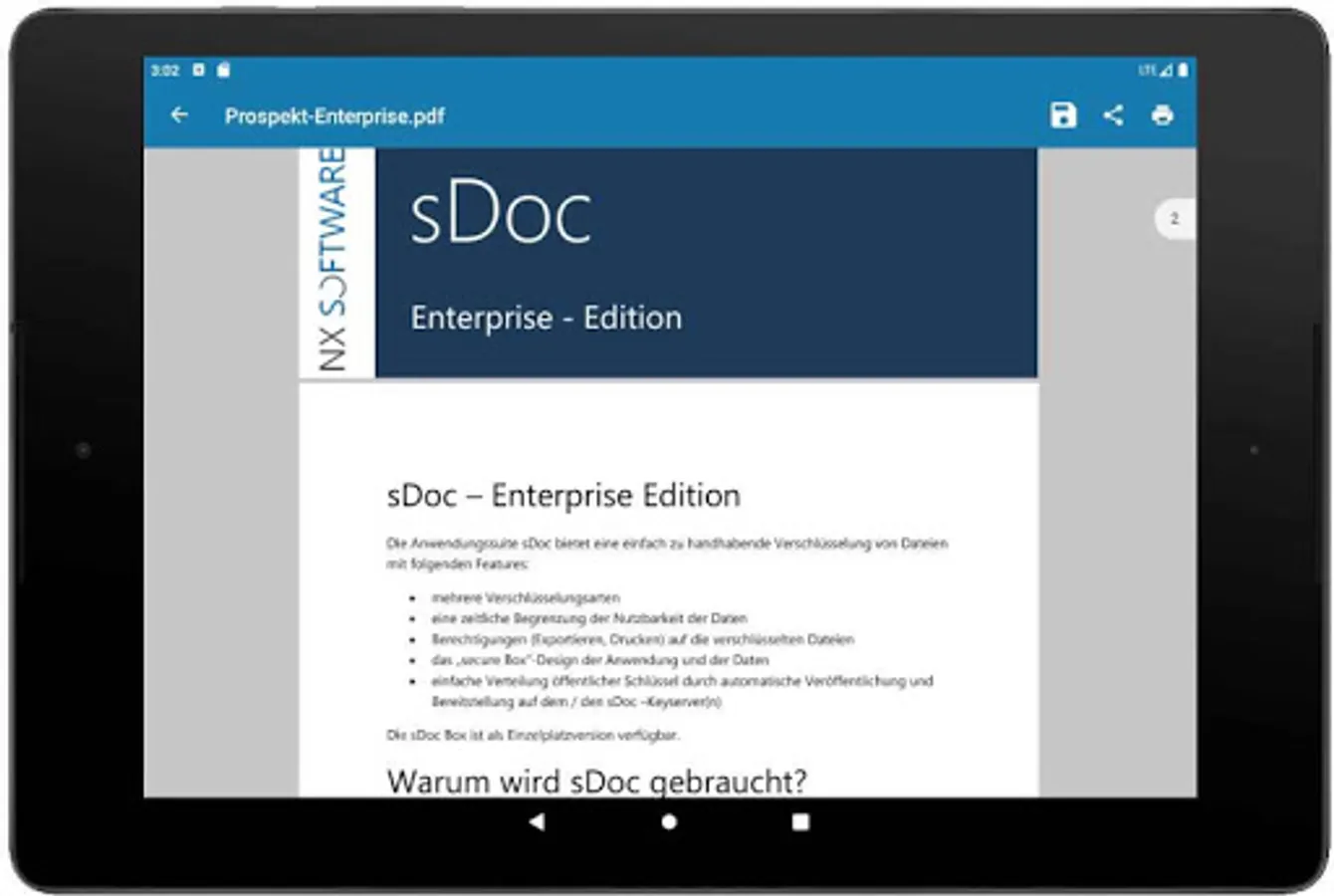Save the PDF with the floppy disk icon
This screenshot has width=1334, height=896.
click(x=1063, y=115)
